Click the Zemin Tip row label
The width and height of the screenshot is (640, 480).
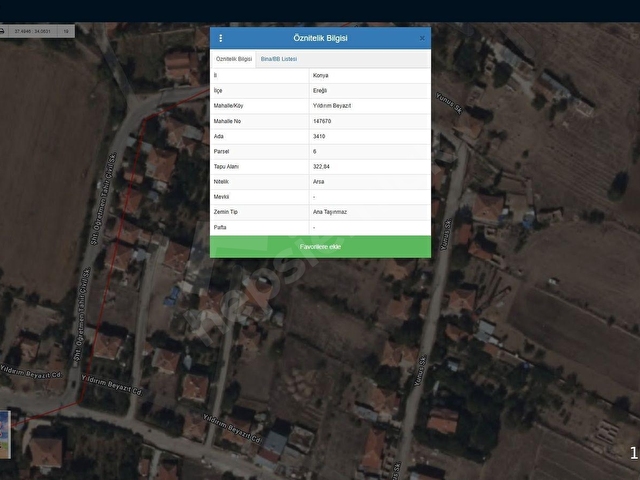pyautogui.click(x=226, y=212)
